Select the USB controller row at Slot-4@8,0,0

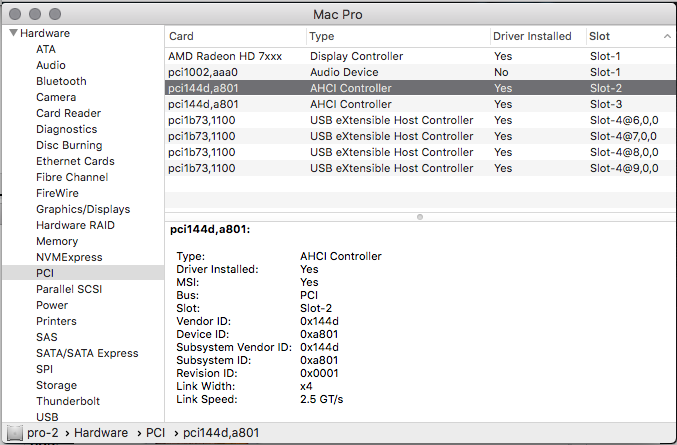[x=421, y=152]
